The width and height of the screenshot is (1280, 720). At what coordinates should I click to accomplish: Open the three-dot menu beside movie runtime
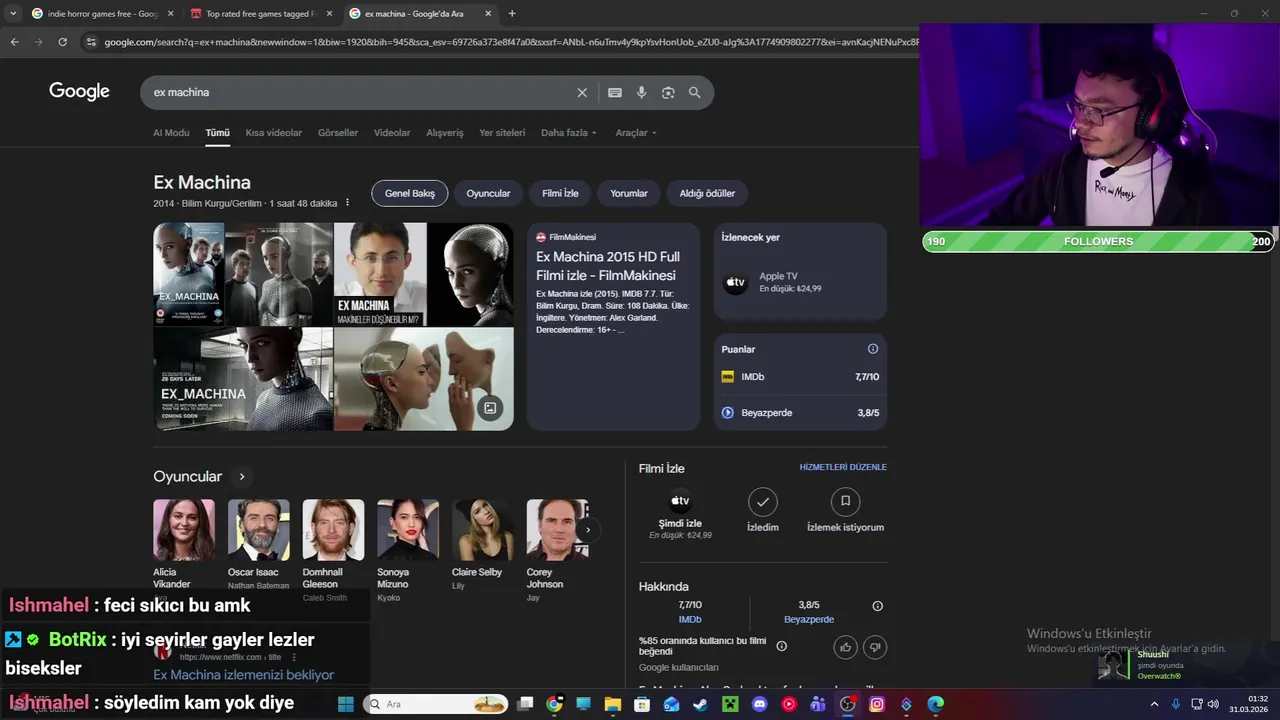(348, 203)
